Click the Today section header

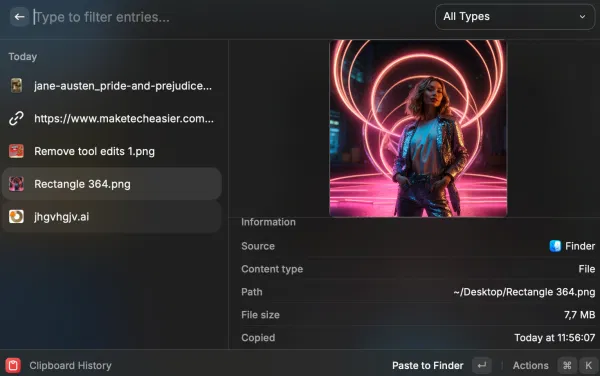pyautogui.click(x=23, y=57)
